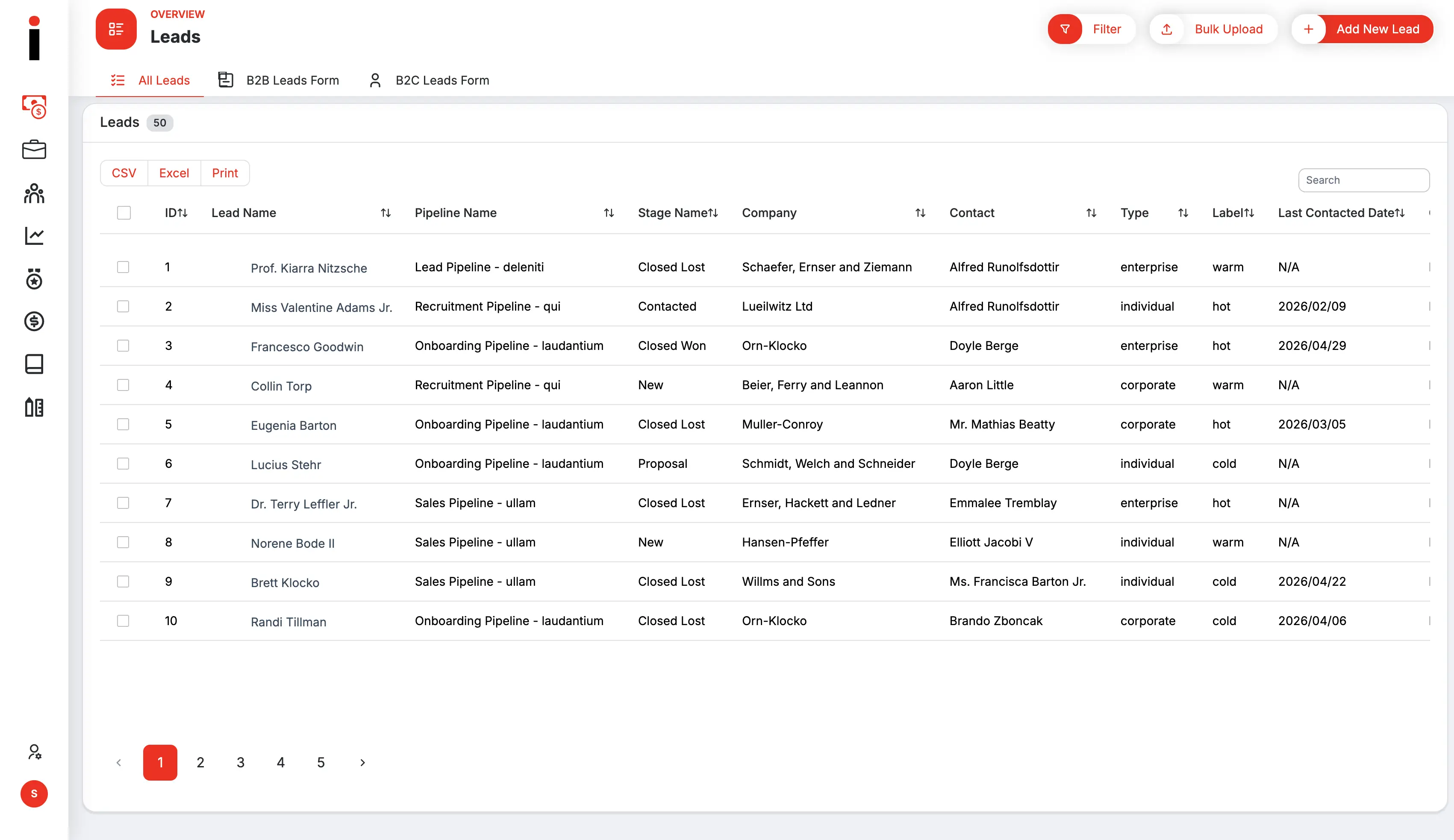Sort by Contact column arrows
This screenshot has height=840, width=1454.
[1091, 213]
